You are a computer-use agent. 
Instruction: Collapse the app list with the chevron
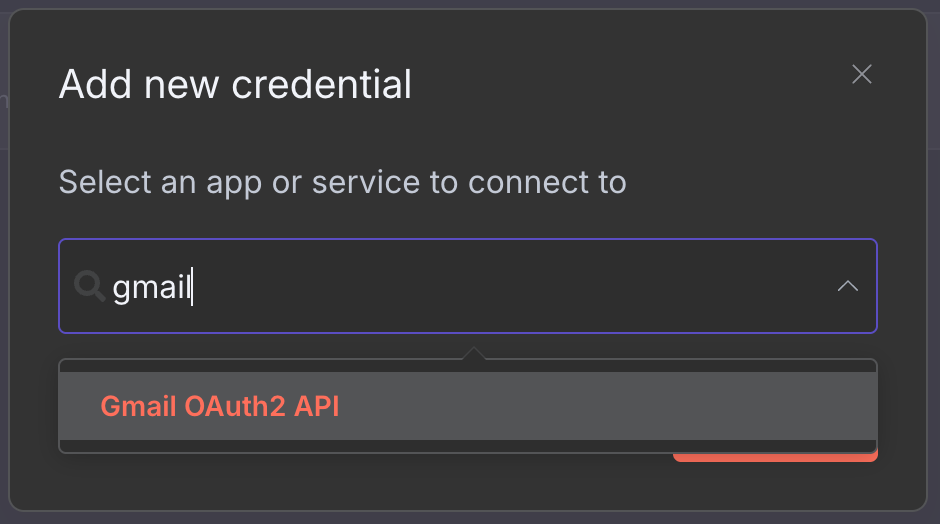(x=848, y=286)
